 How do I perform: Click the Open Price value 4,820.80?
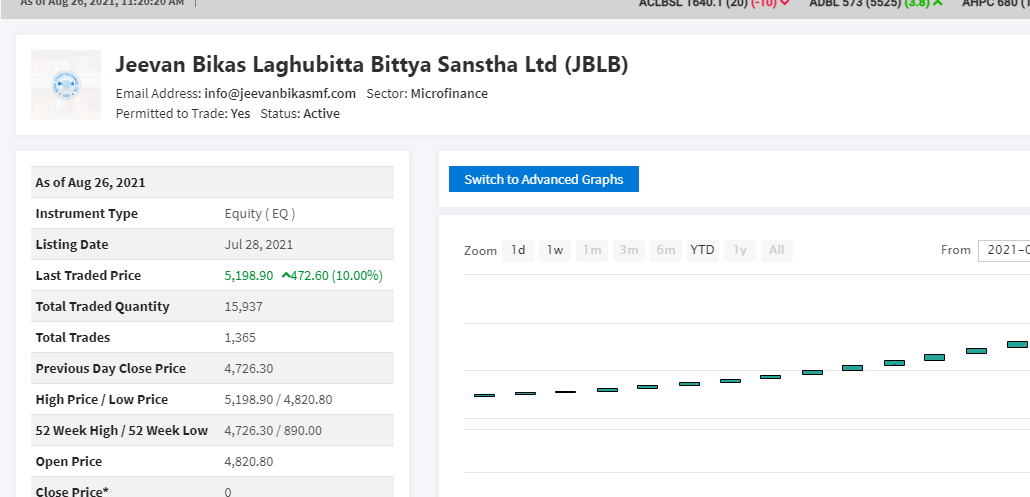249,462
